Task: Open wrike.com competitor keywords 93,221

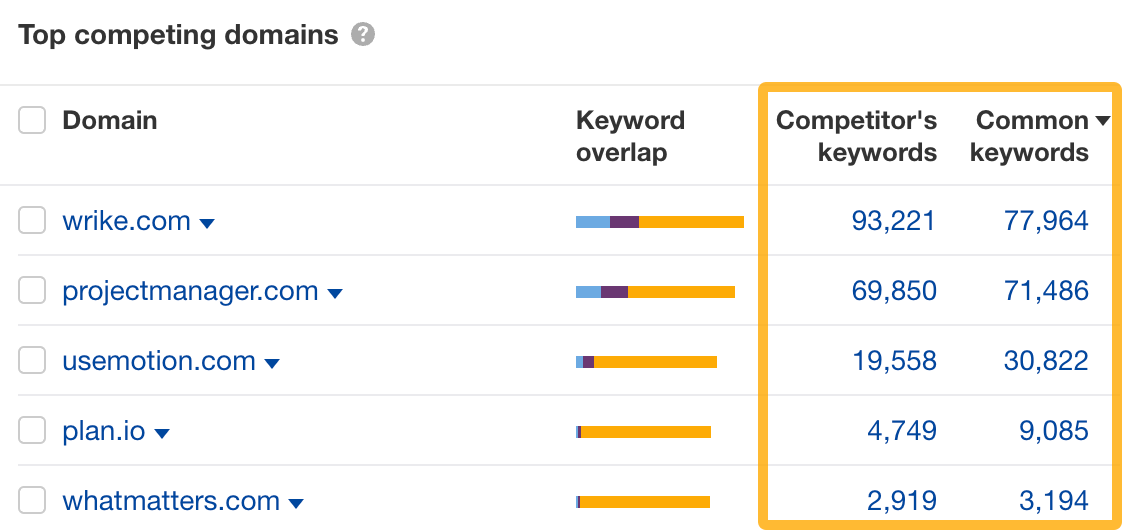Action: 894,221
